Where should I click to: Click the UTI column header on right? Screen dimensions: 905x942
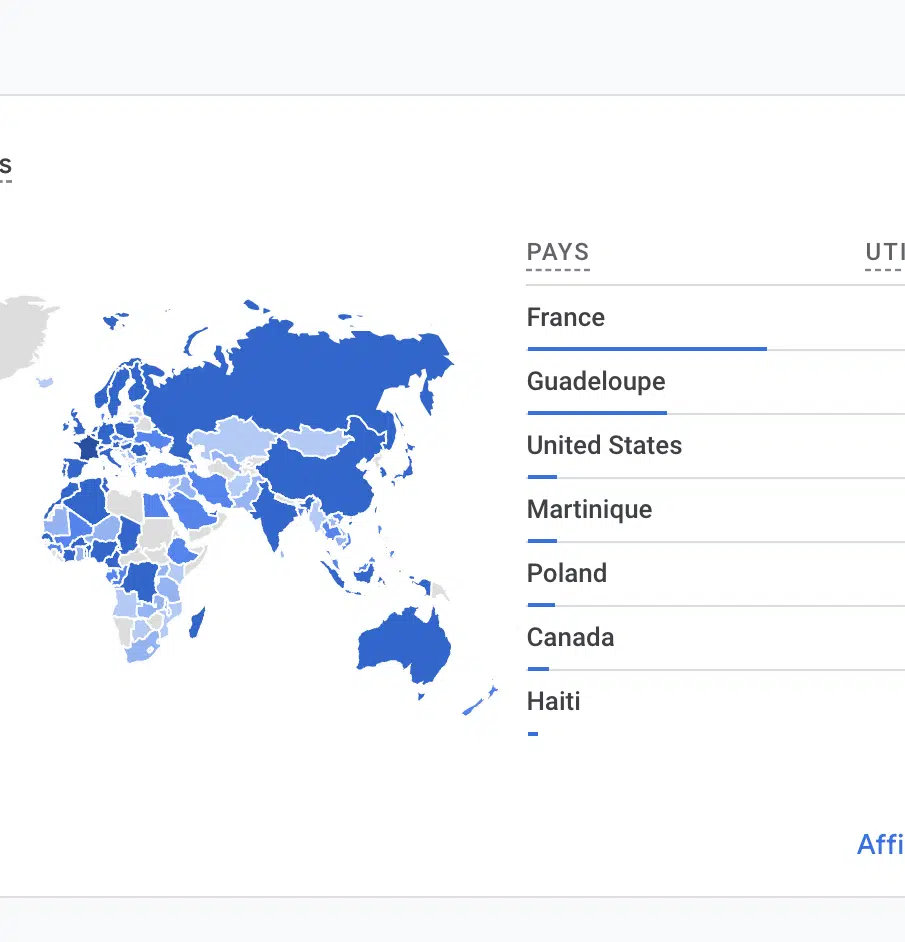(x=885, y=253)
